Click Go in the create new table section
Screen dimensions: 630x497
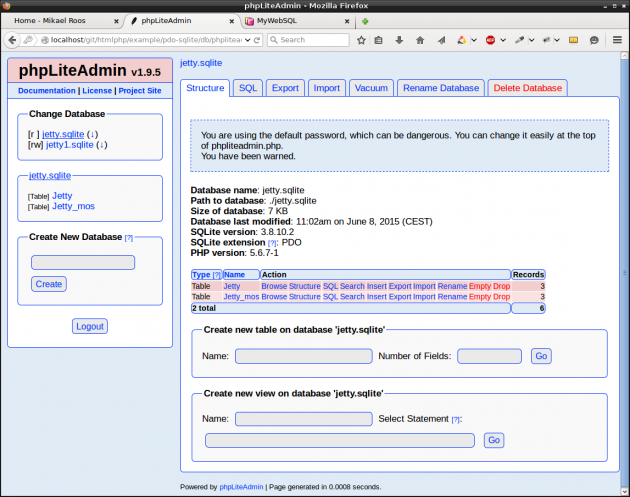[541, 356]
